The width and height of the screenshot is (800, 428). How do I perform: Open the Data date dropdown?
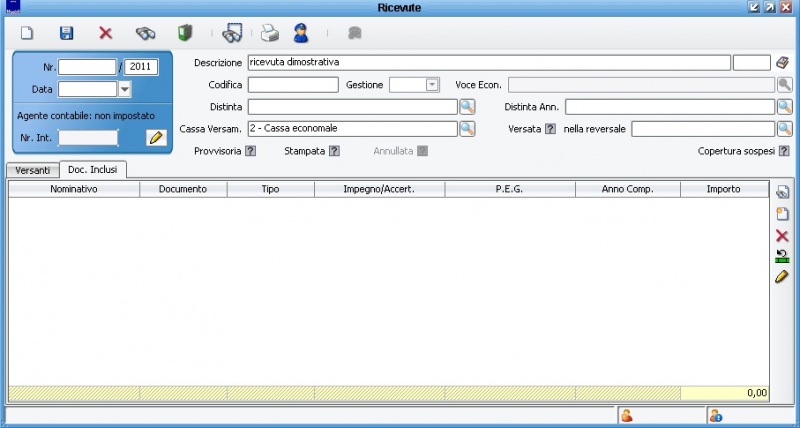point(125,89)
